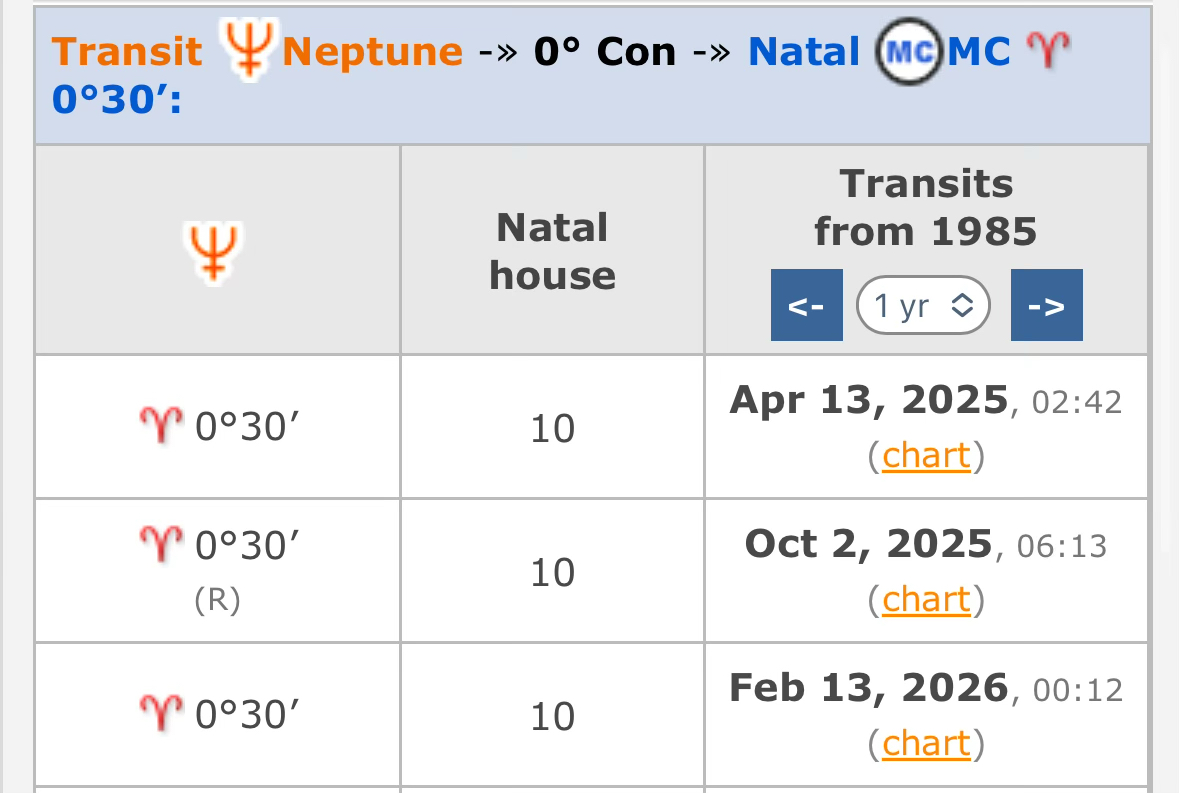Click the Aries glyph in the retrograde row
Screen dimensions: 1179x793
coord(160,545)
